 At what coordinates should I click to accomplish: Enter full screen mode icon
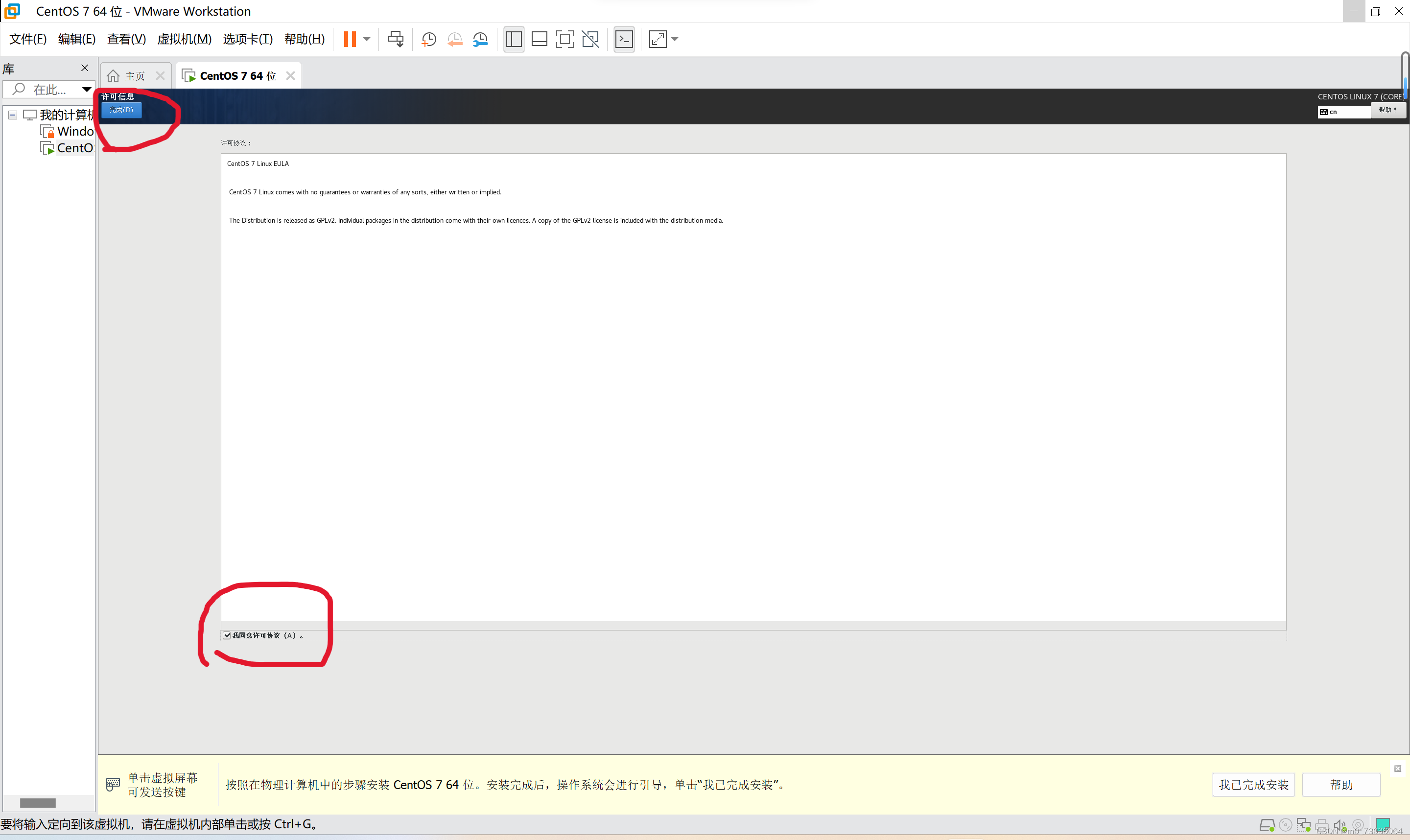564,39
